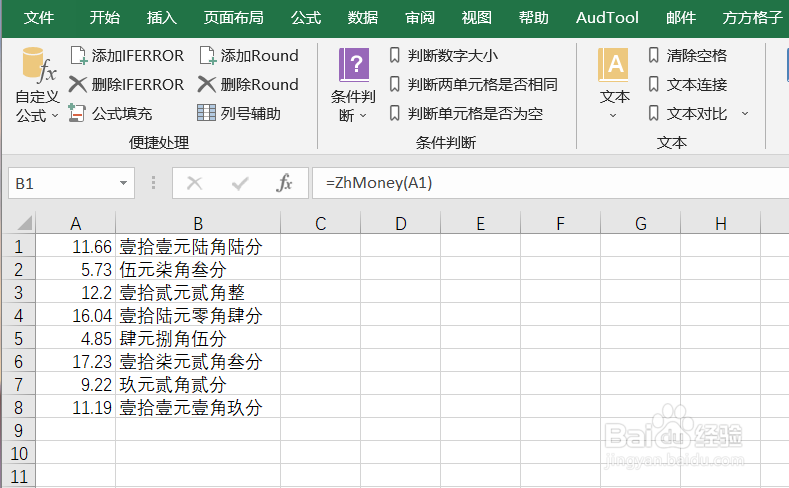Screen dimensions: 789x488
Task: Select cell 壹拾贰元贰角整
Action: [x=198, y=293]
